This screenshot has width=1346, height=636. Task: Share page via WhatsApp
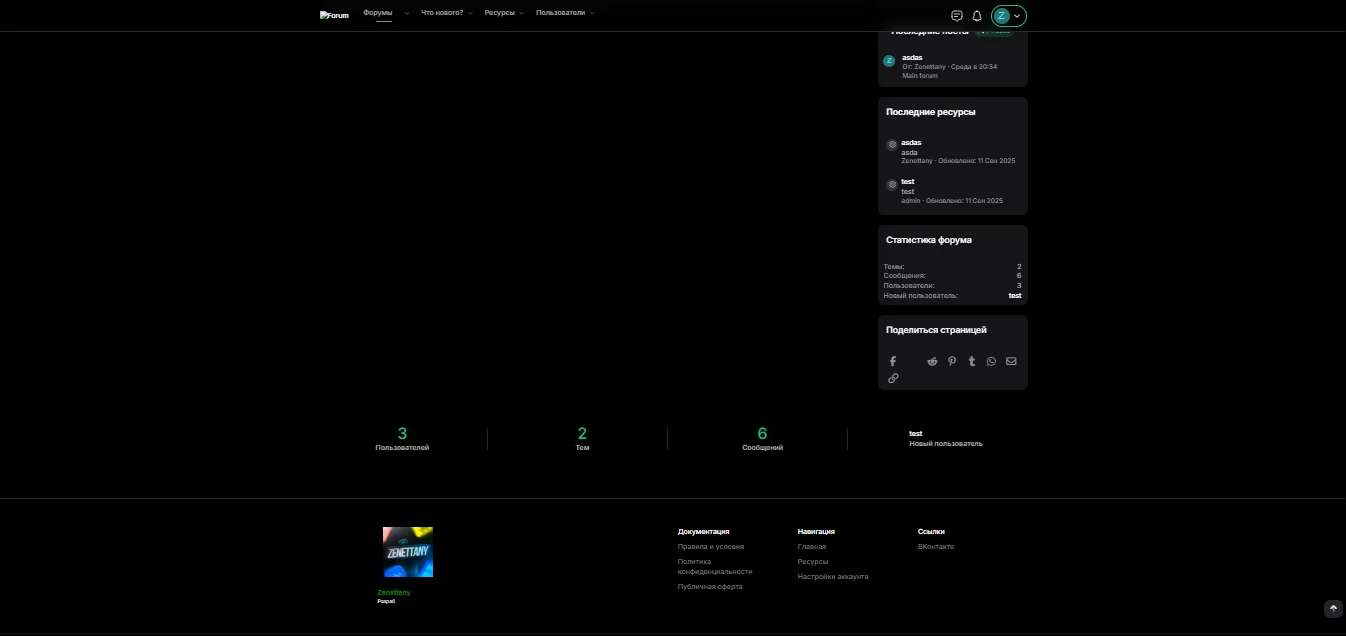point(991,361)
